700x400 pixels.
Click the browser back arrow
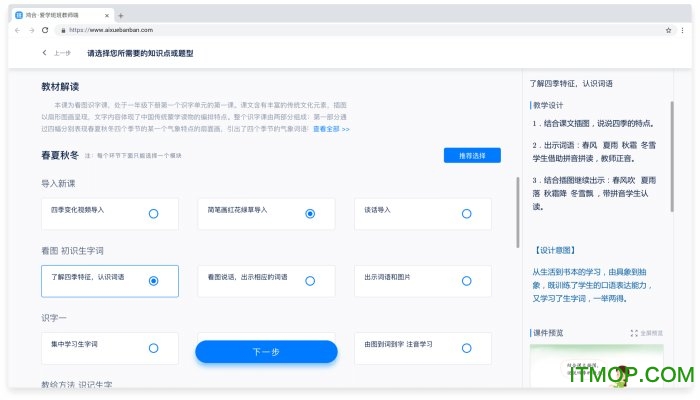pyautogui.click(x=17, y=30)
